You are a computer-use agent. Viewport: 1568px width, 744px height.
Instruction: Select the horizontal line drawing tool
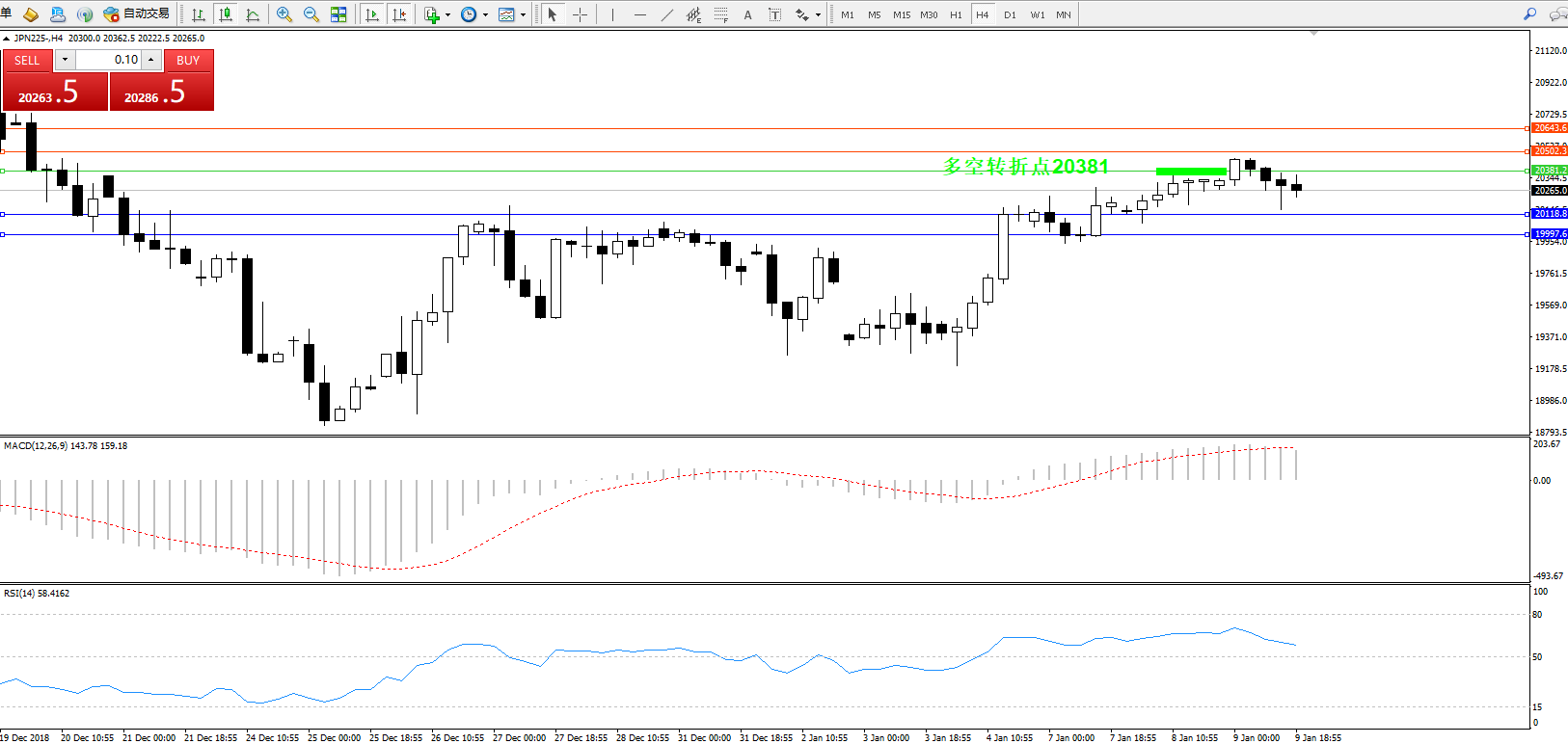tap(640, 14)
